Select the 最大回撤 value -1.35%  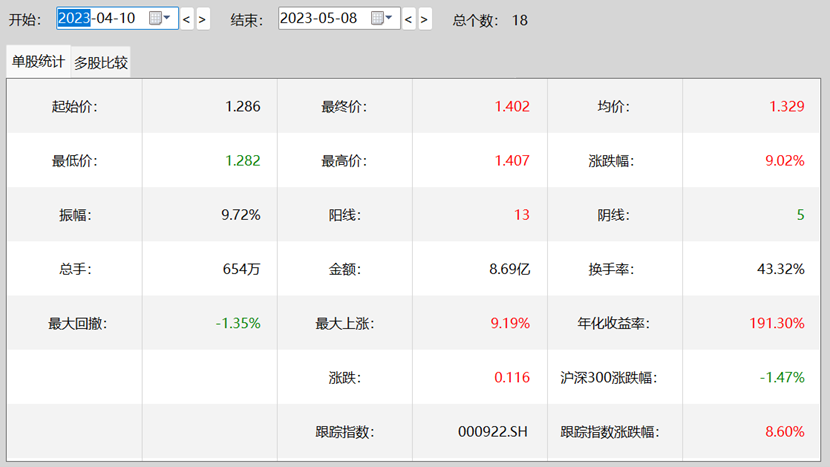coord(238,323)
